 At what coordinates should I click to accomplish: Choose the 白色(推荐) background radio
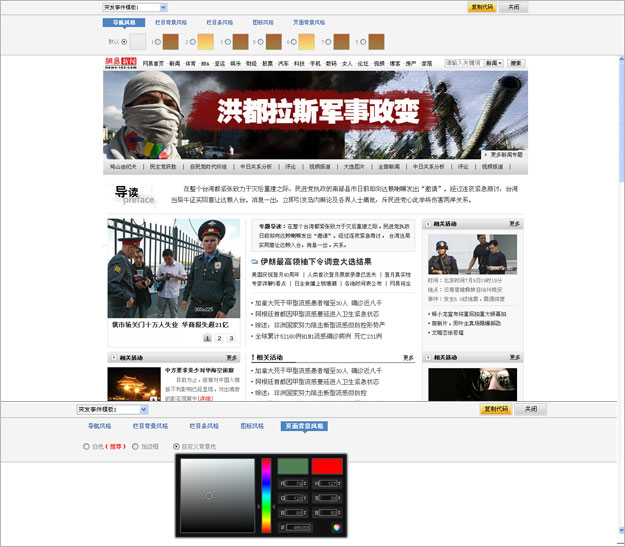[86, 447]
